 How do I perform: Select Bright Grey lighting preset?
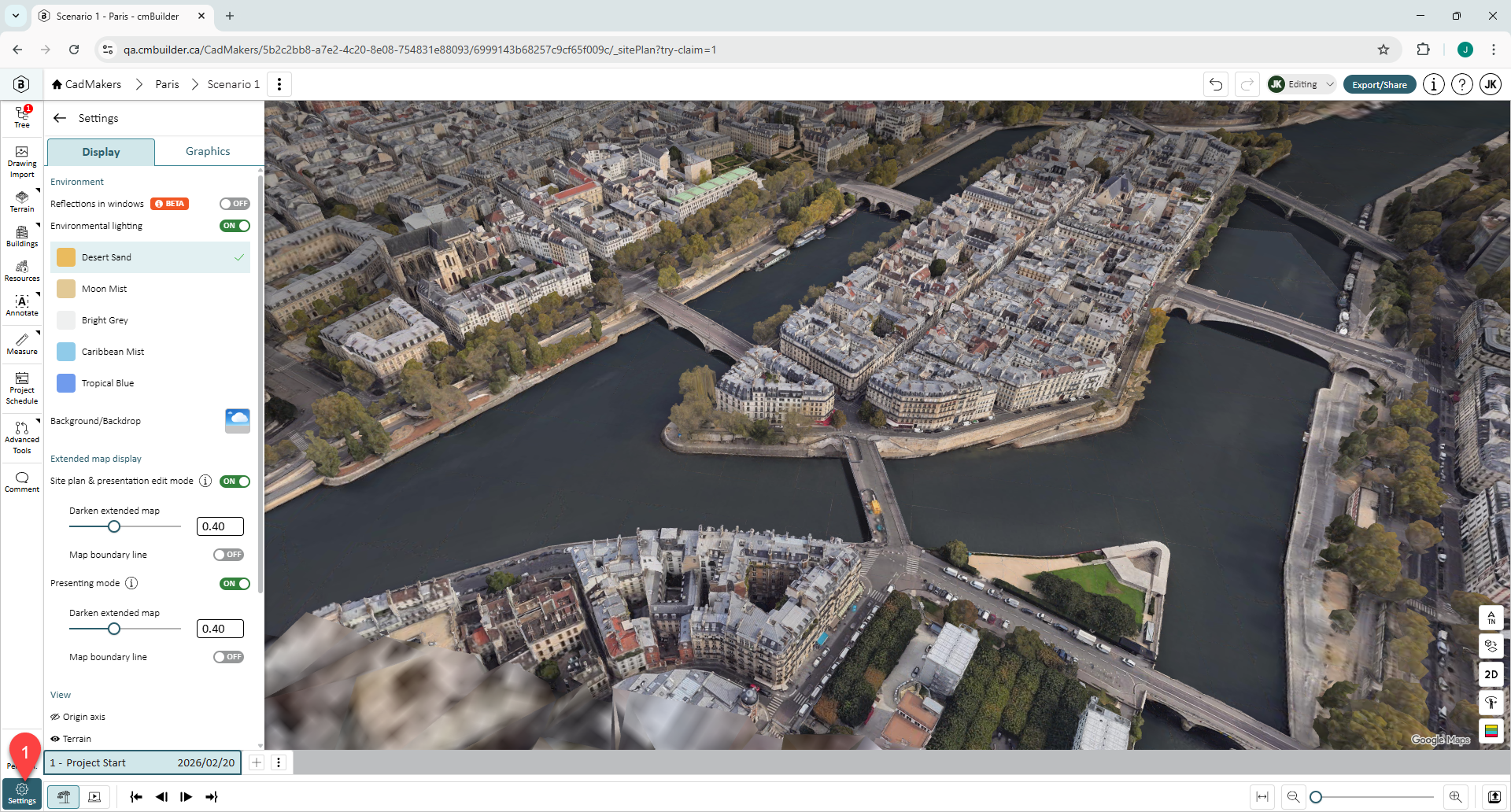[x=150, y=320]
